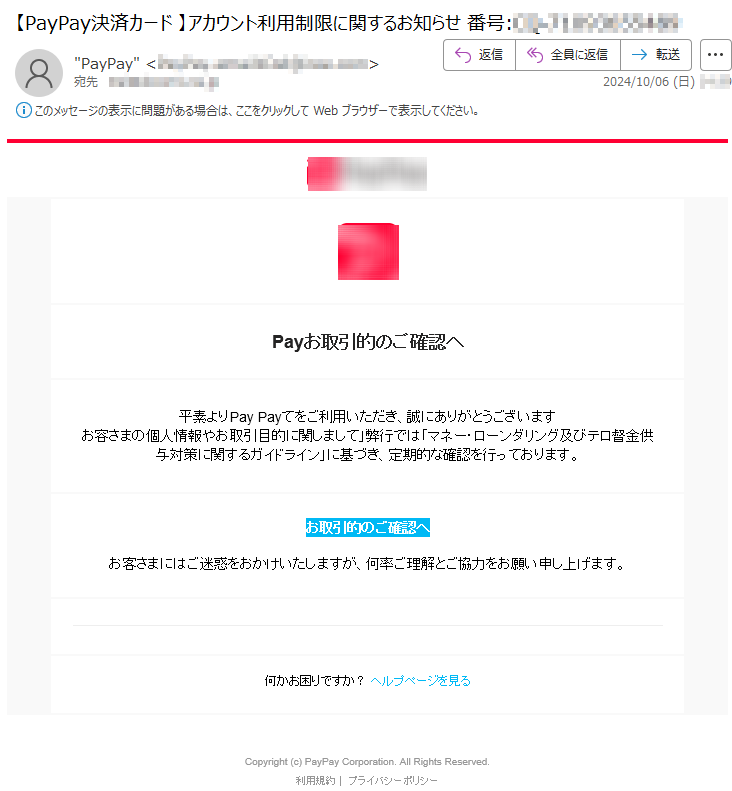Click the "PayPay" sender name

point(107,64)
